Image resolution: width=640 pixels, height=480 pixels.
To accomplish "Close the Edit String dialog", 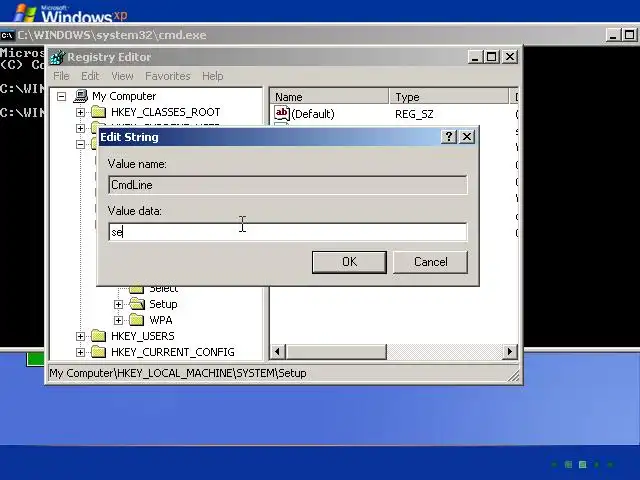I will pos(467,137).
